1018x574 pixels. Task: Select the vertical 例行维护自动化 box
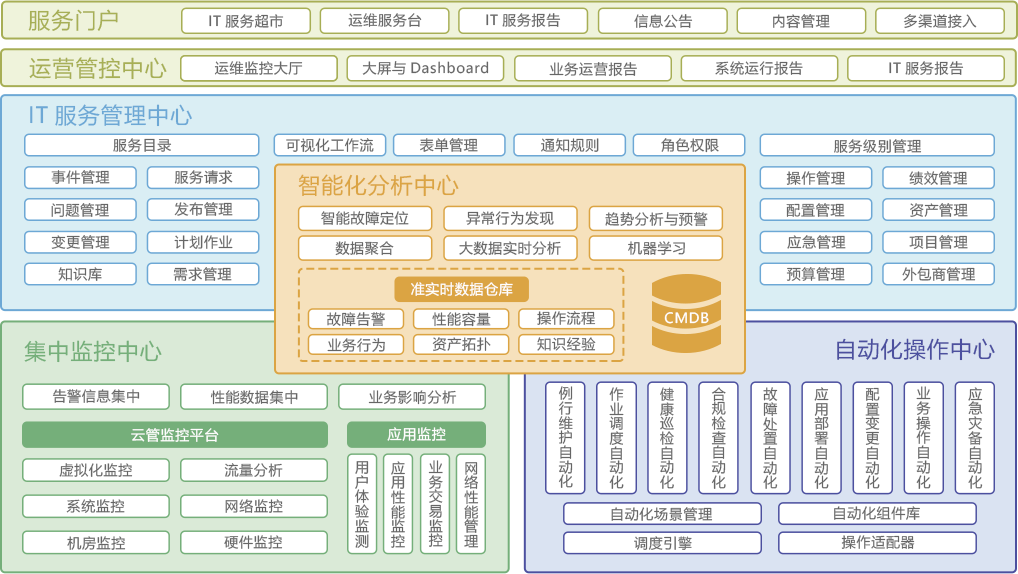pyautogui.click(x=565, y=437)
